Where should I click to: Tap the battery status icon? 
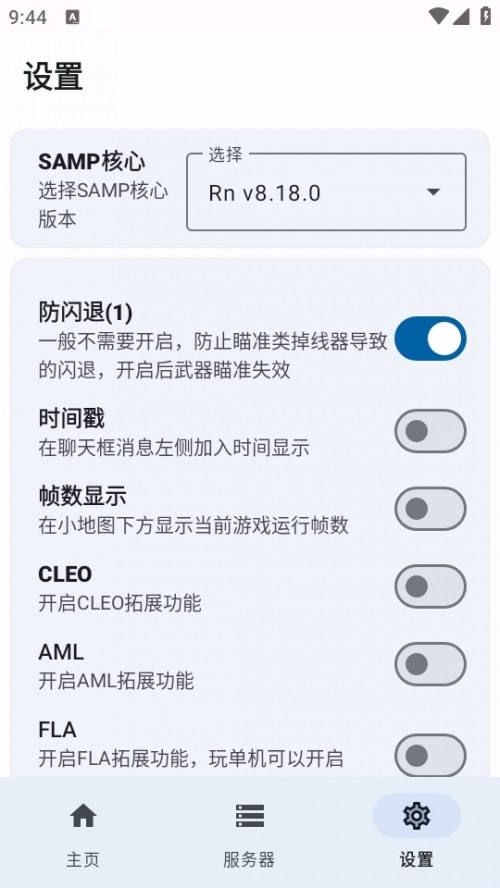485,16
